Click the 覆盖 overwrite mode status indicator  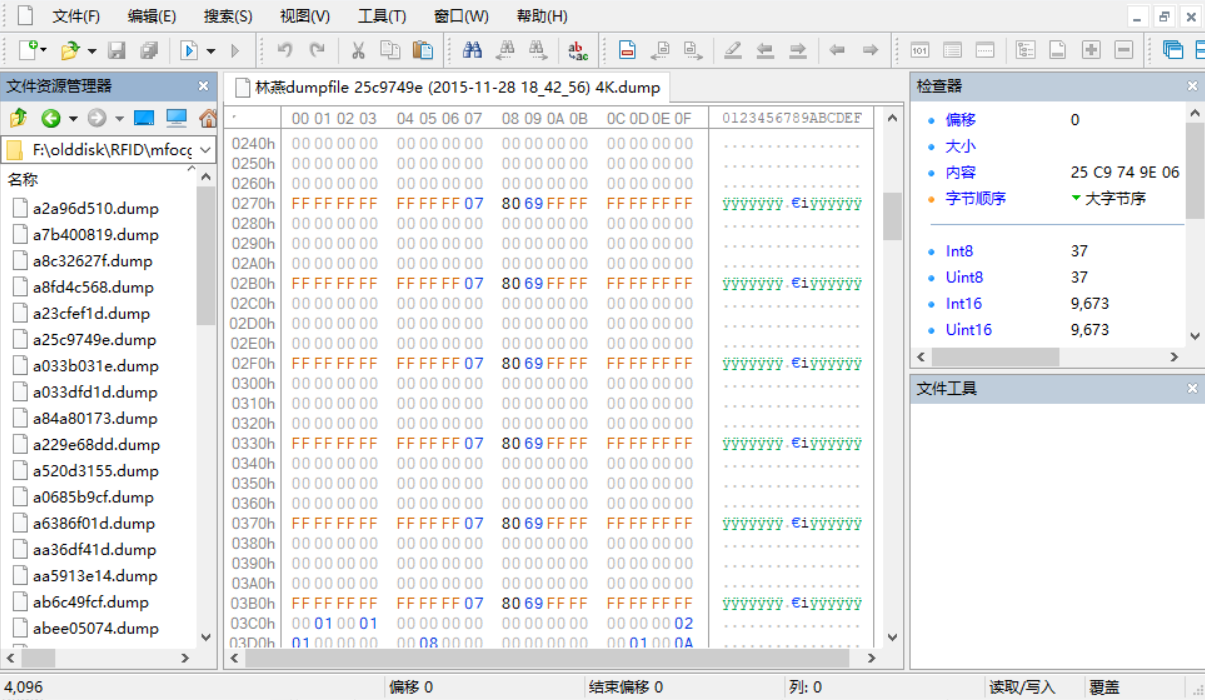(x=1104, y=687)
